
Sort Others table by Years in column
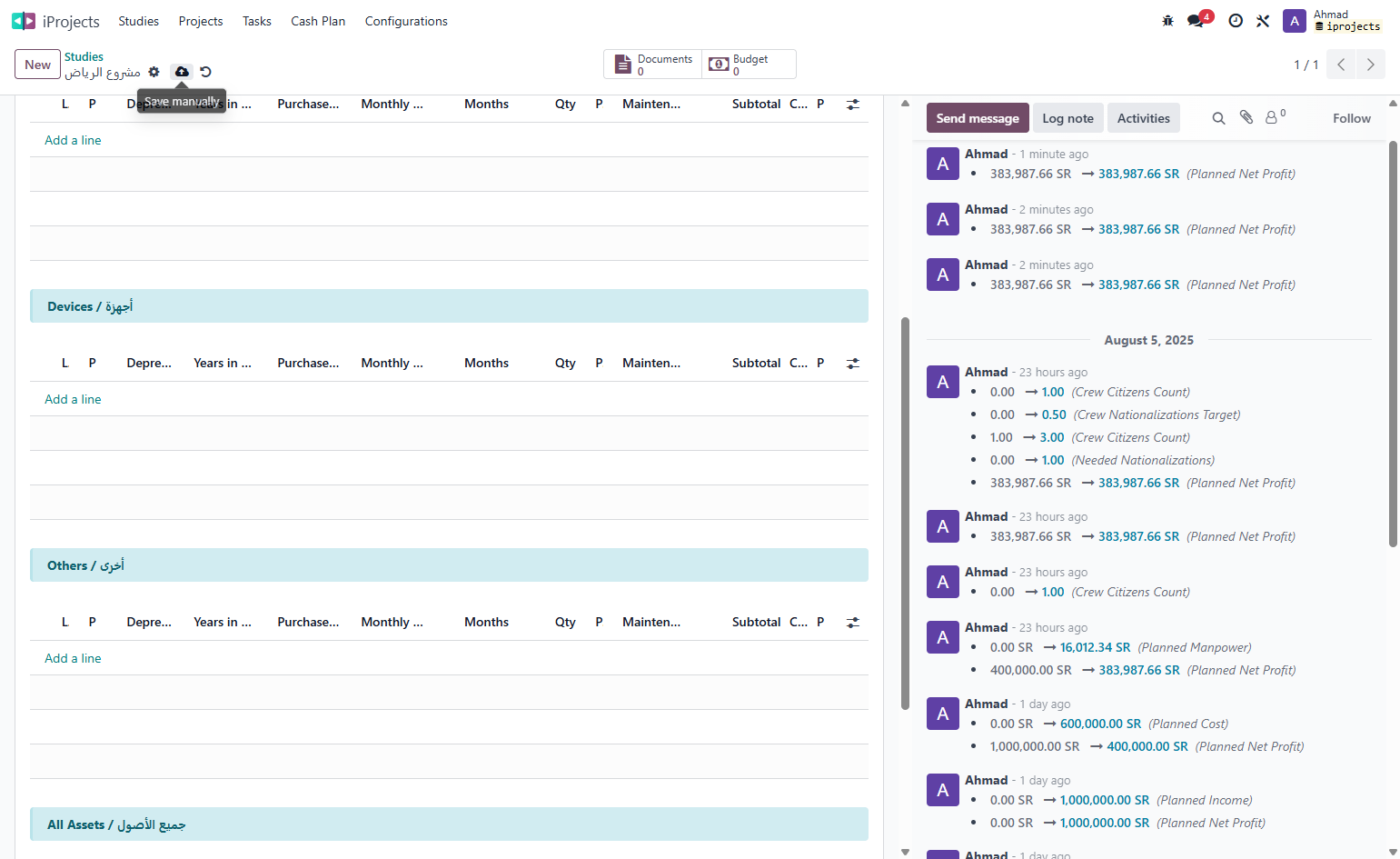click(223, 622)
